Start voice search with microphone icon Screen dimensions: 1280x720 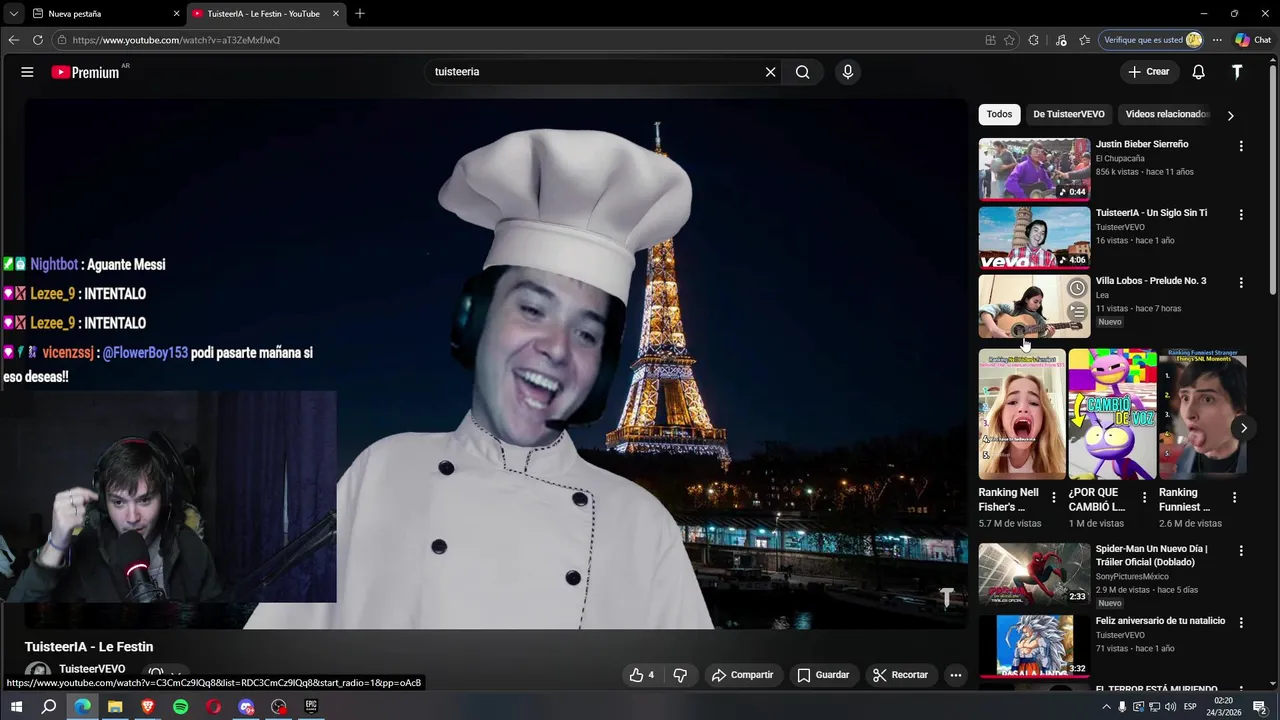point(848,72)
